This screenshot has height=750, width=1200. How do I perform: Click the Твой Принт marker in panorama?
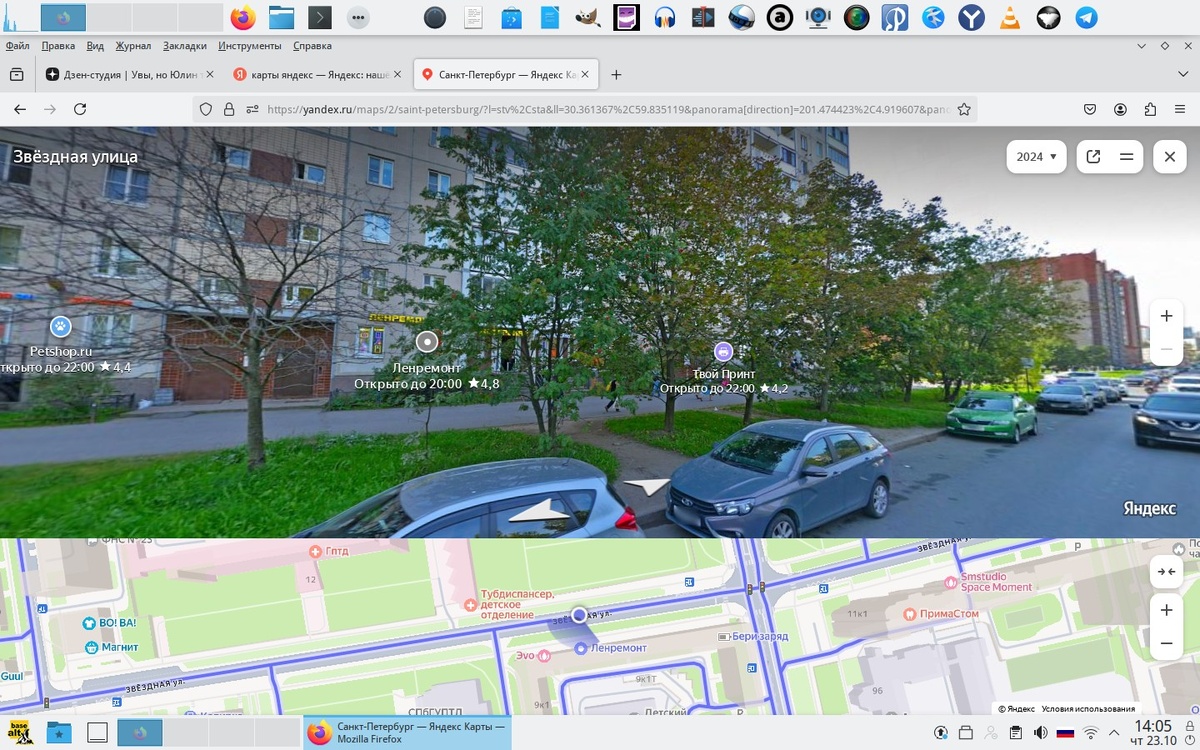point(723,351)
